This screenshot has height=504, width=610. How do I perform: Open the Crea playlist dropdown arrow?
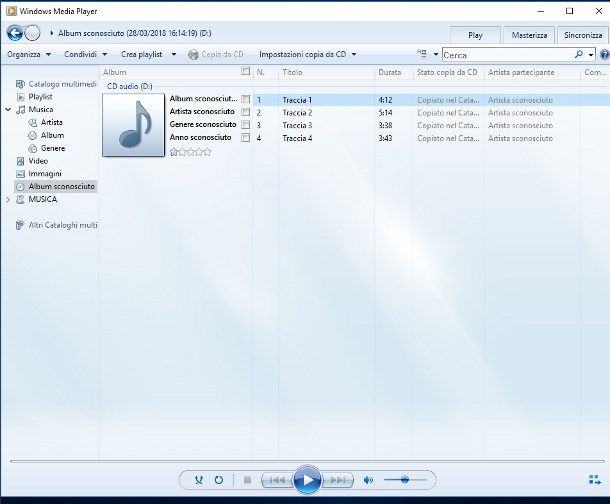[174, 54]
